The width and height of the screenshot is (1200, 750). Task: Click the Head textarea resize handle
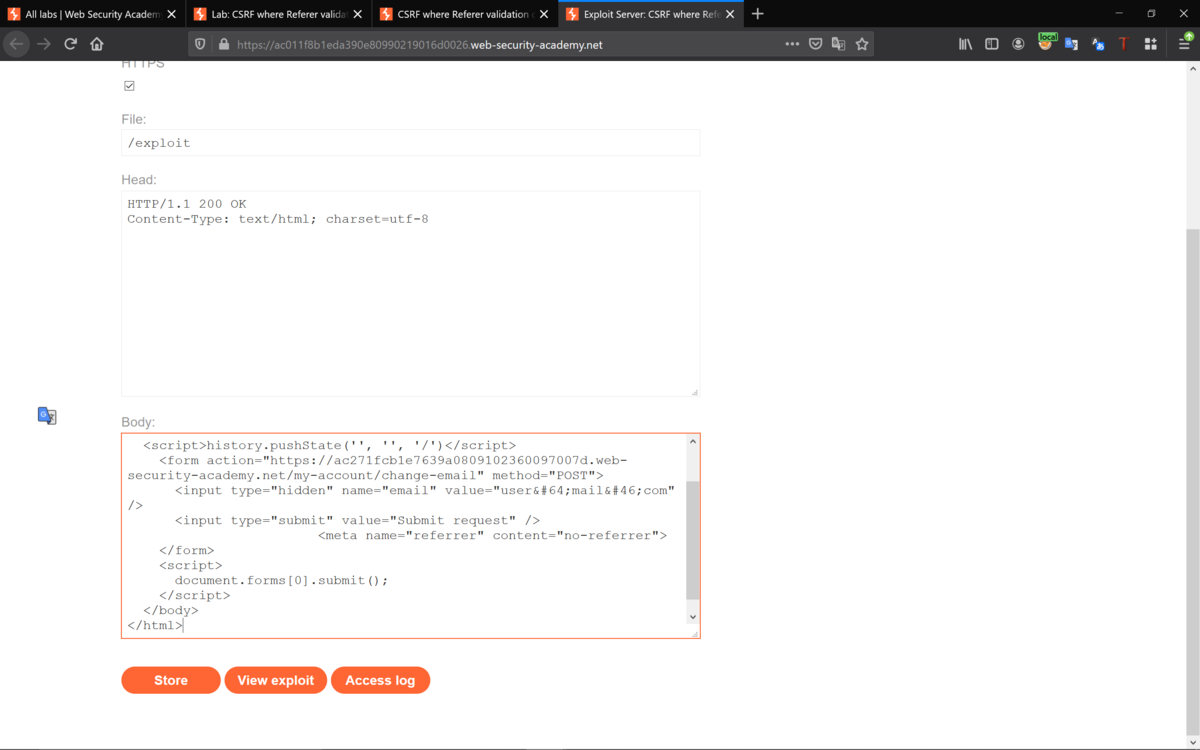pyautogui.click(x=695, y=392)
